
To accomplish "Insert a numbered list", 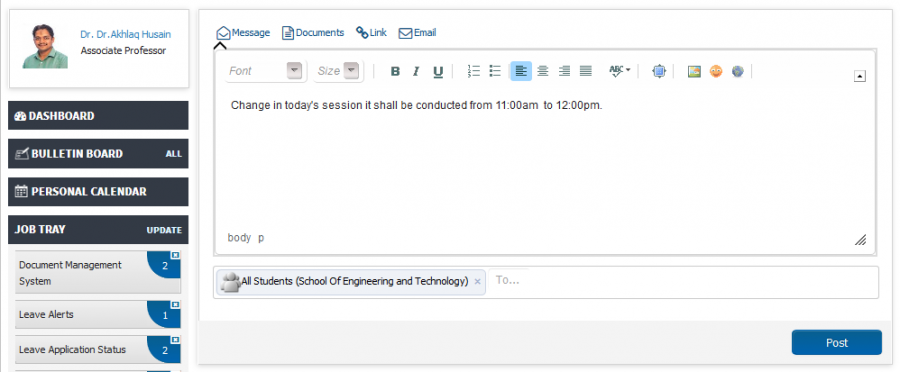I will (474, 71).
